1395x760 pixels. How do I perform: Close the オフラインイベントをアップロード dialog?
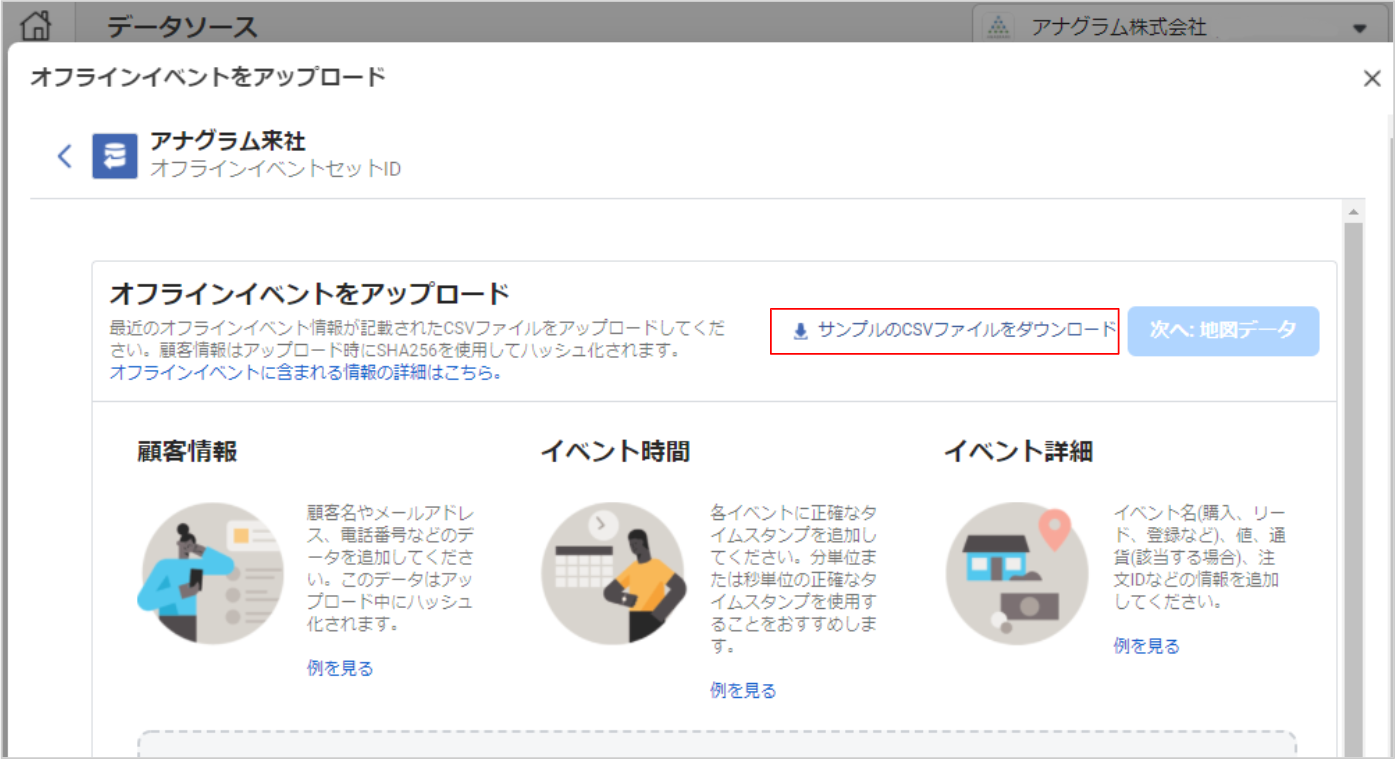click(1372, 79)
